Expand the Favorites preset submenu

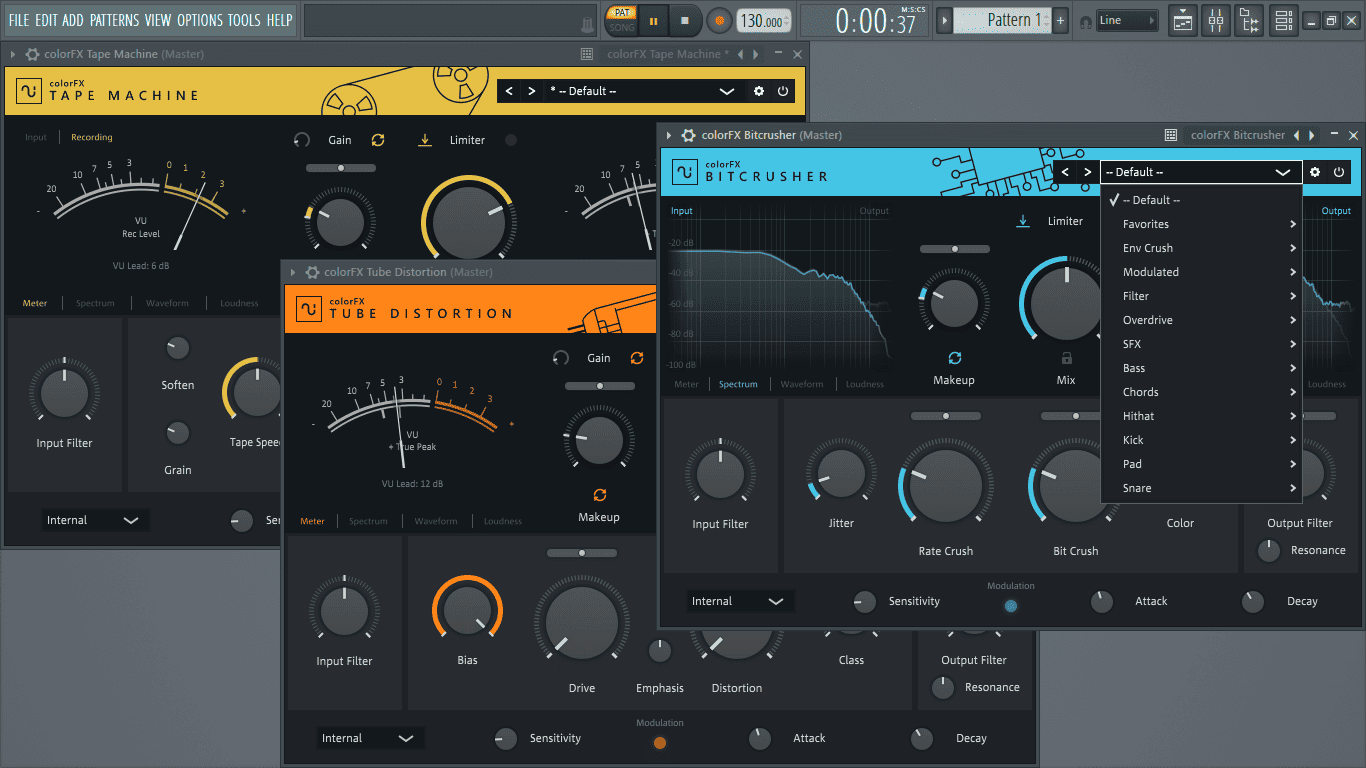(x=1201, y=224)
